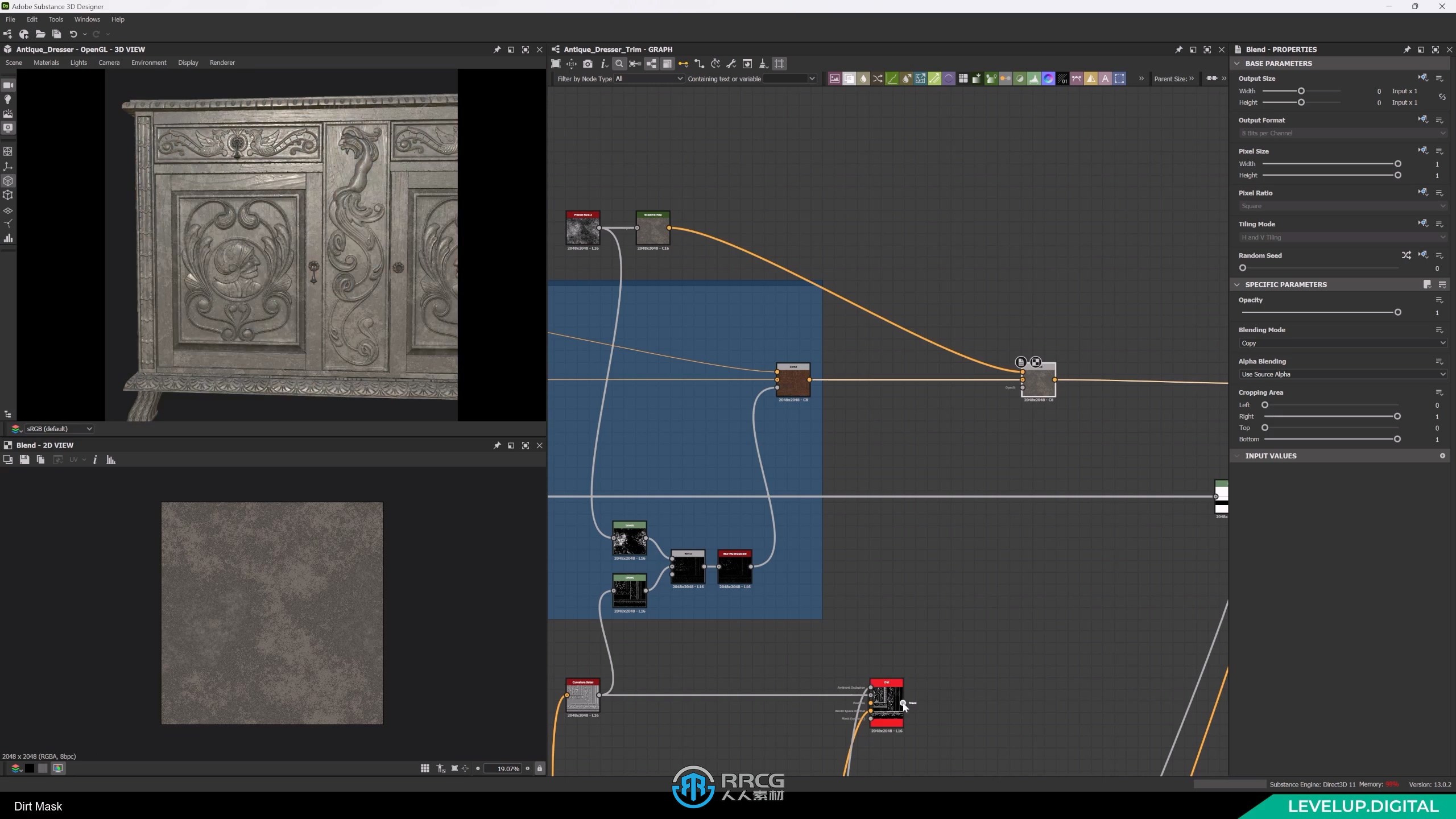Image resolution: width=1456 pixels, height=819 pixels.
Task: Open Blending Mode parameter options menu icon
Action: click(x=1440, y=330)
